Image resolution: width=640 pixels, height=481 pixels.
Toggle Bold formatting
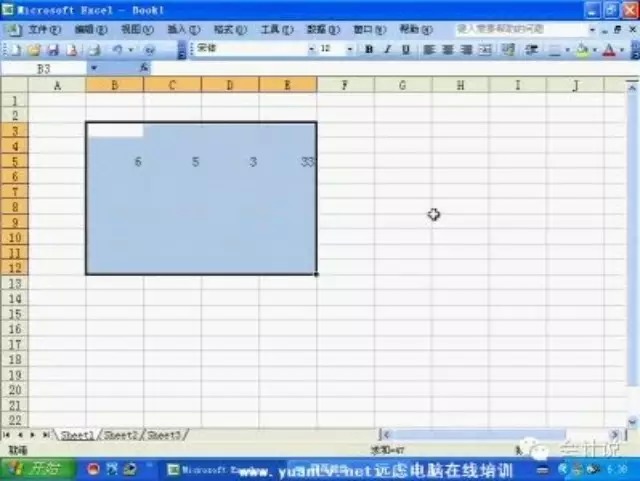pyautogui.click(x=369, y=49)
